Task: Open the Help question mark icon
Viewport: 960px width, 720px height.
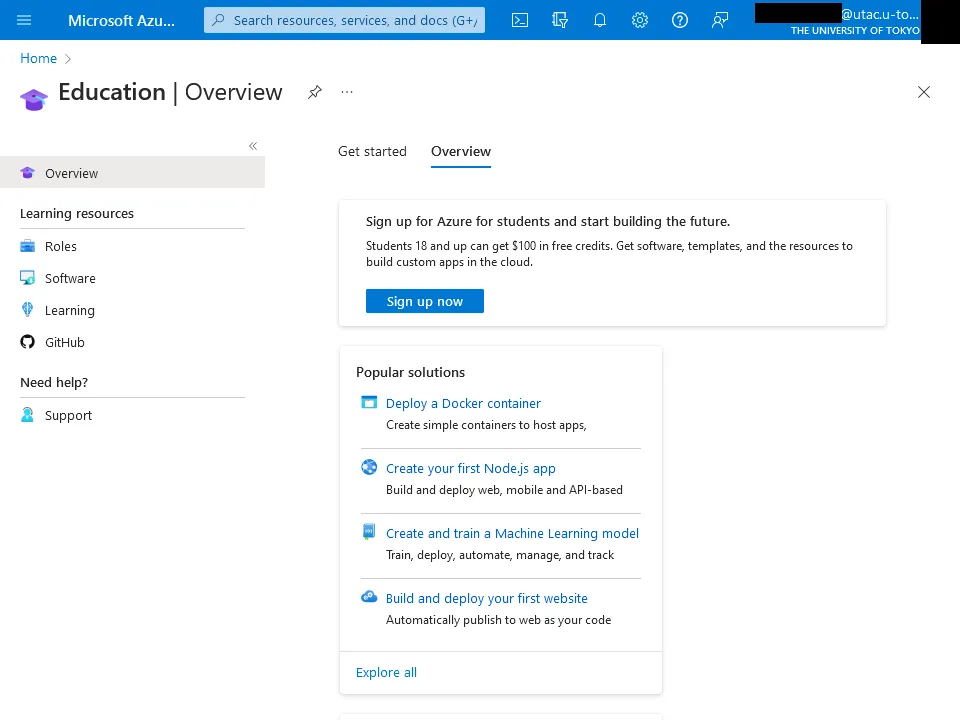Action: point(680,20)
